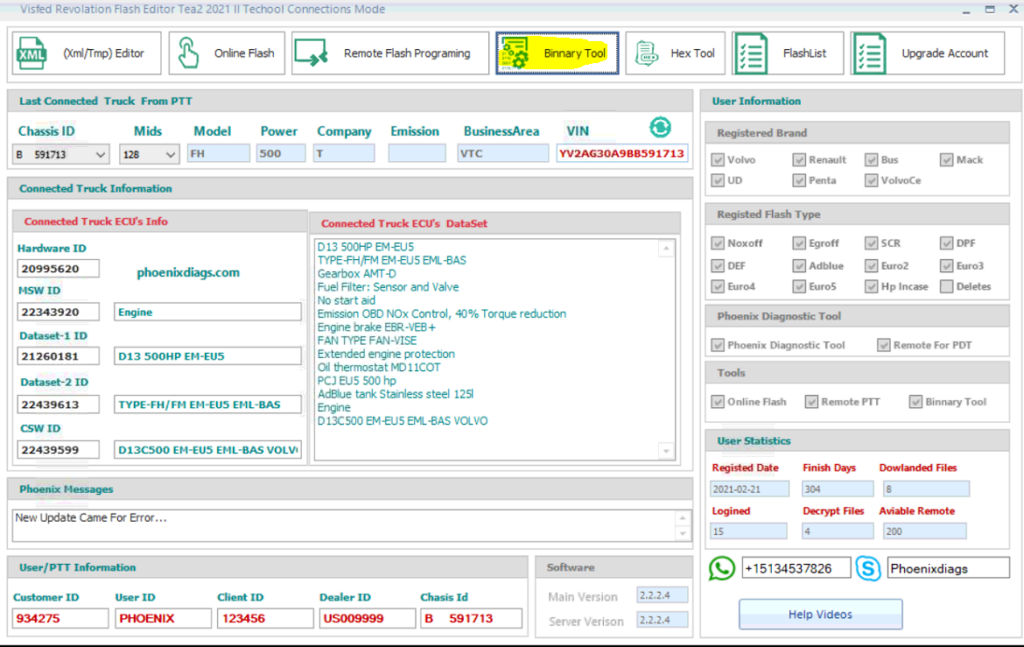Click the FlashList checklist icon
This screenshot has width=1024, height=647.
[x=751, y=54]
